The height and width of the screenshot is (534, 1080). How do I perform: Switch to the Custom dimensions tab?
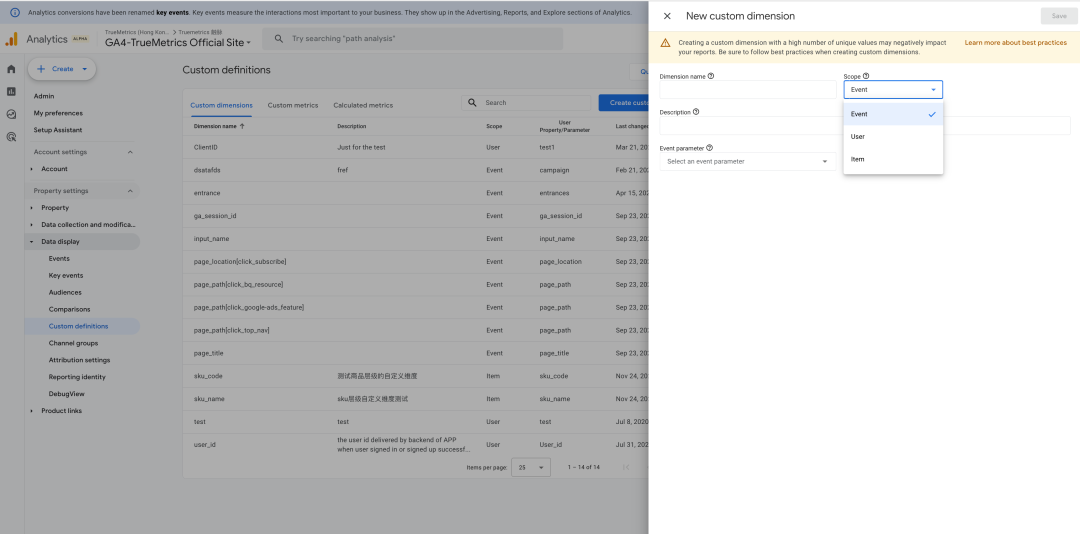(x=221, y=105)
